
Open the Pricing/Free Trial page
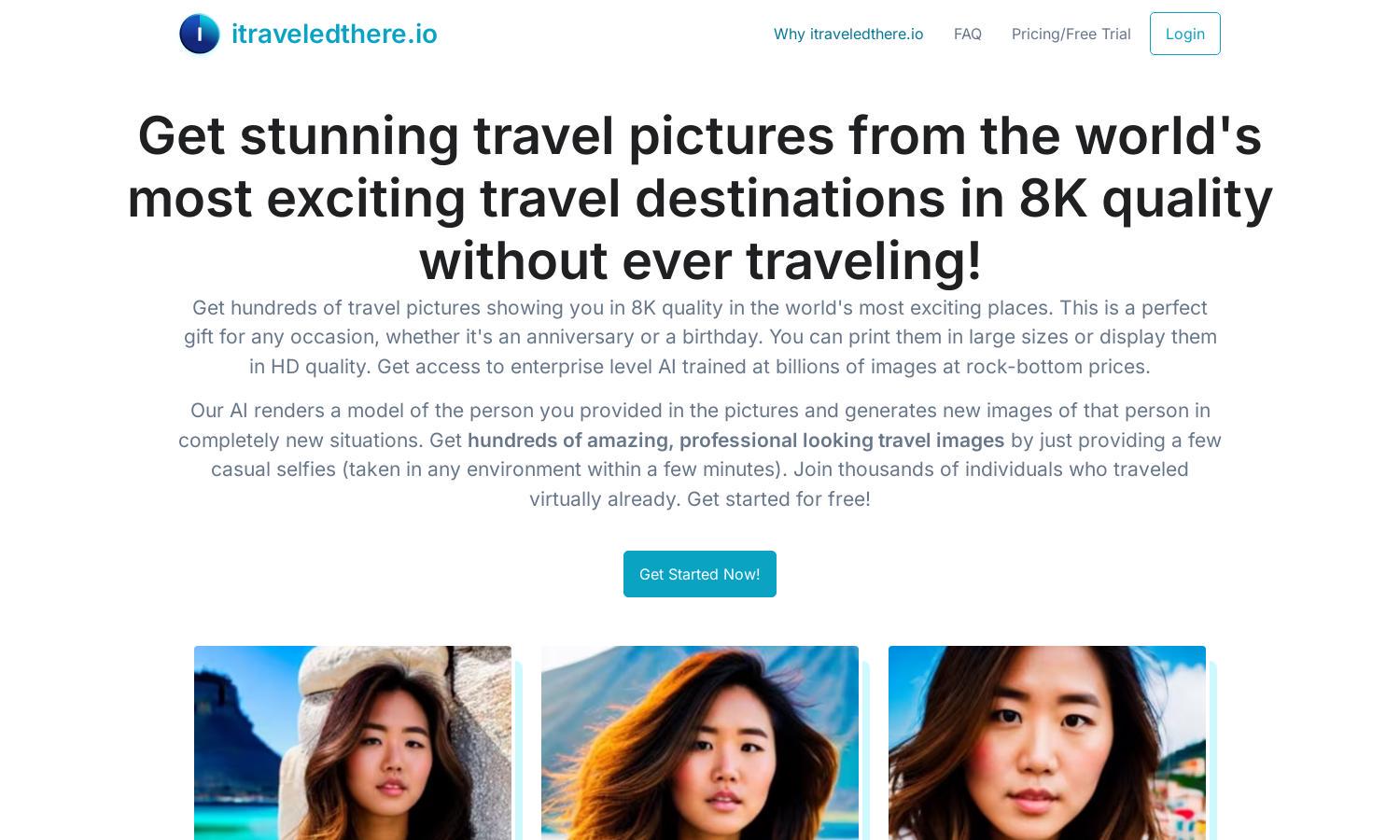[1071, 34]
